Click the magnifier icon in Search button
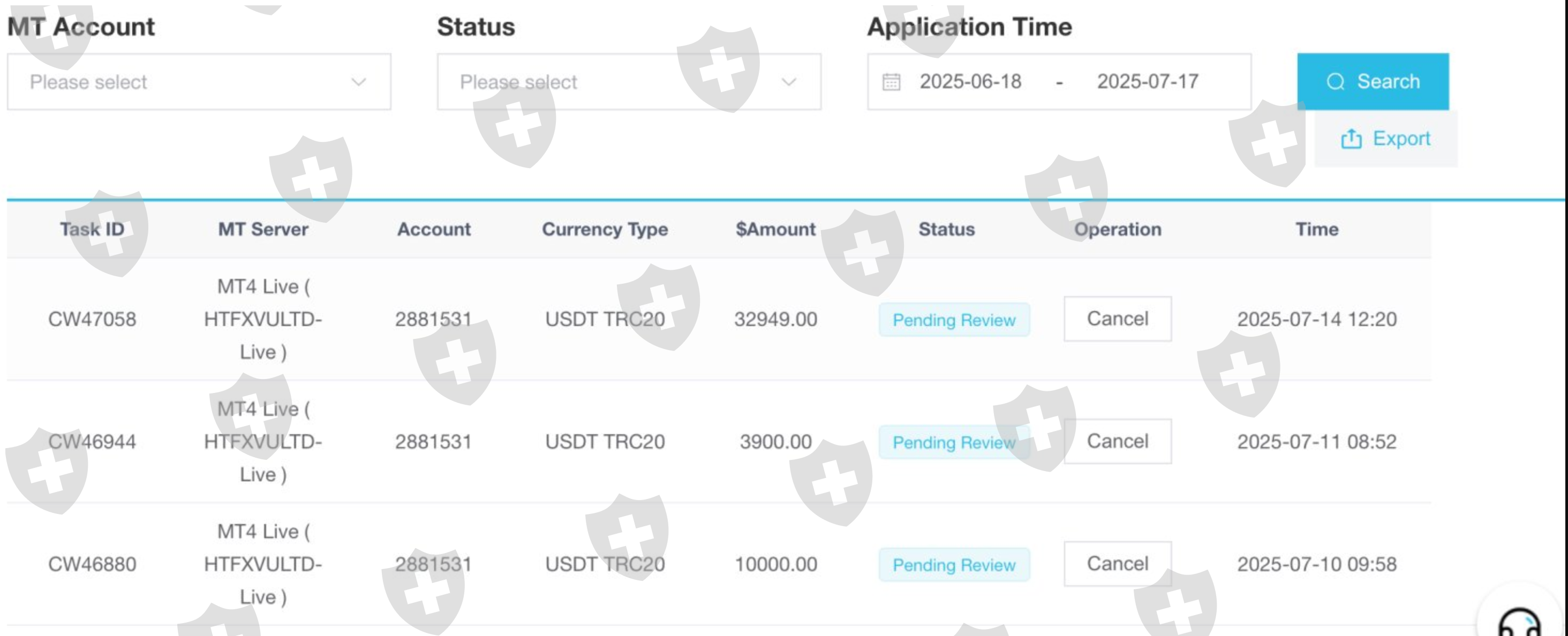This screenshot has width=1568, height=636. (1335, 81)
